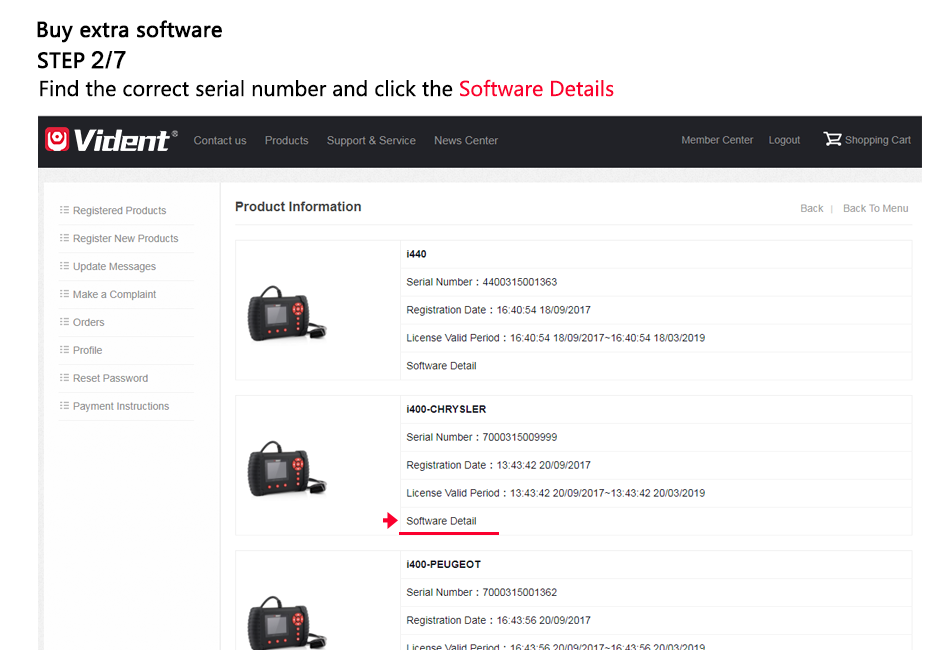Click list icon beside Payment Instructions

(x=64, y=405)
